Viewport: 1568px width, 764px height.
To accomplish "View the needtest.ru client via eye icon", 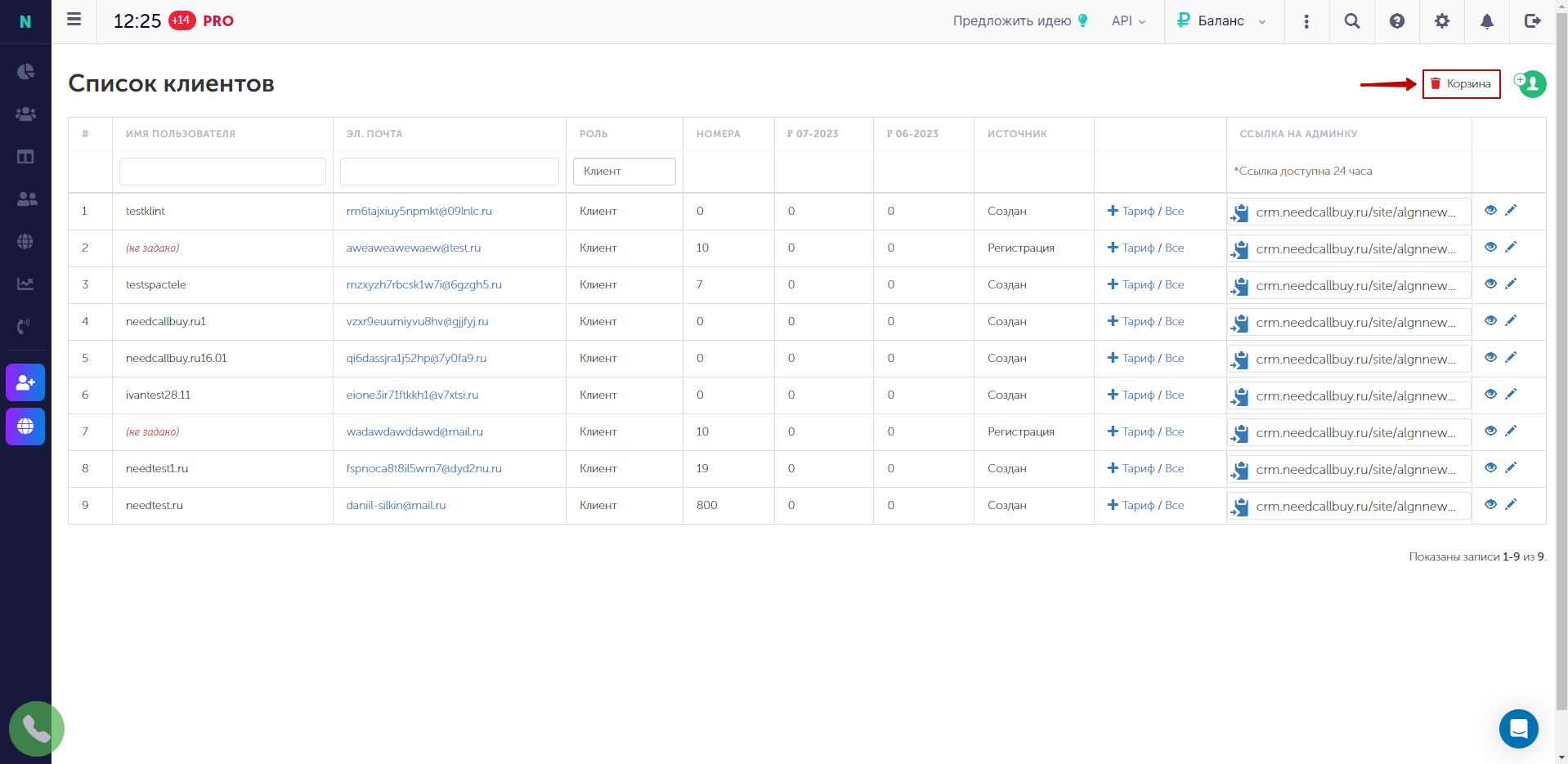I will pyautogui.click(x=1490, y=504).
